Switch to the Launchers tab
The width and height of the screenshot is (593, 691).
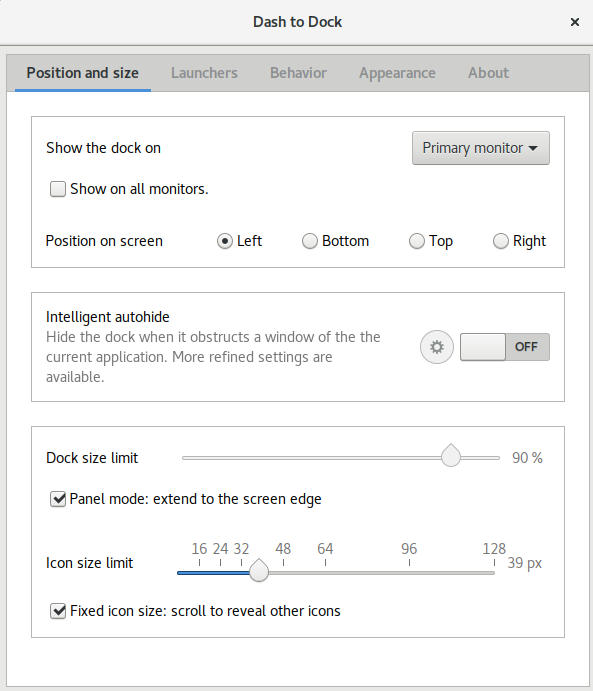click(x=204, y=73)
